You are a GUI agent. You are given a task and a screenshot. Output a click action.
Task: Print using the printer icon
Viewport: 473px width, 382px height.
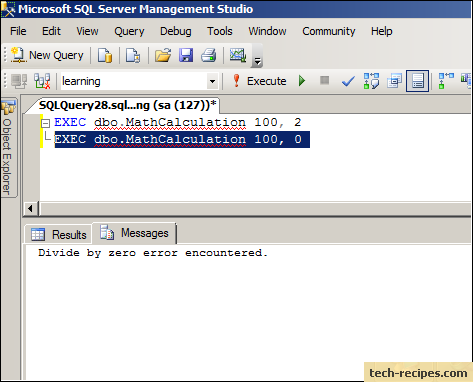click(x=209, y=55)
